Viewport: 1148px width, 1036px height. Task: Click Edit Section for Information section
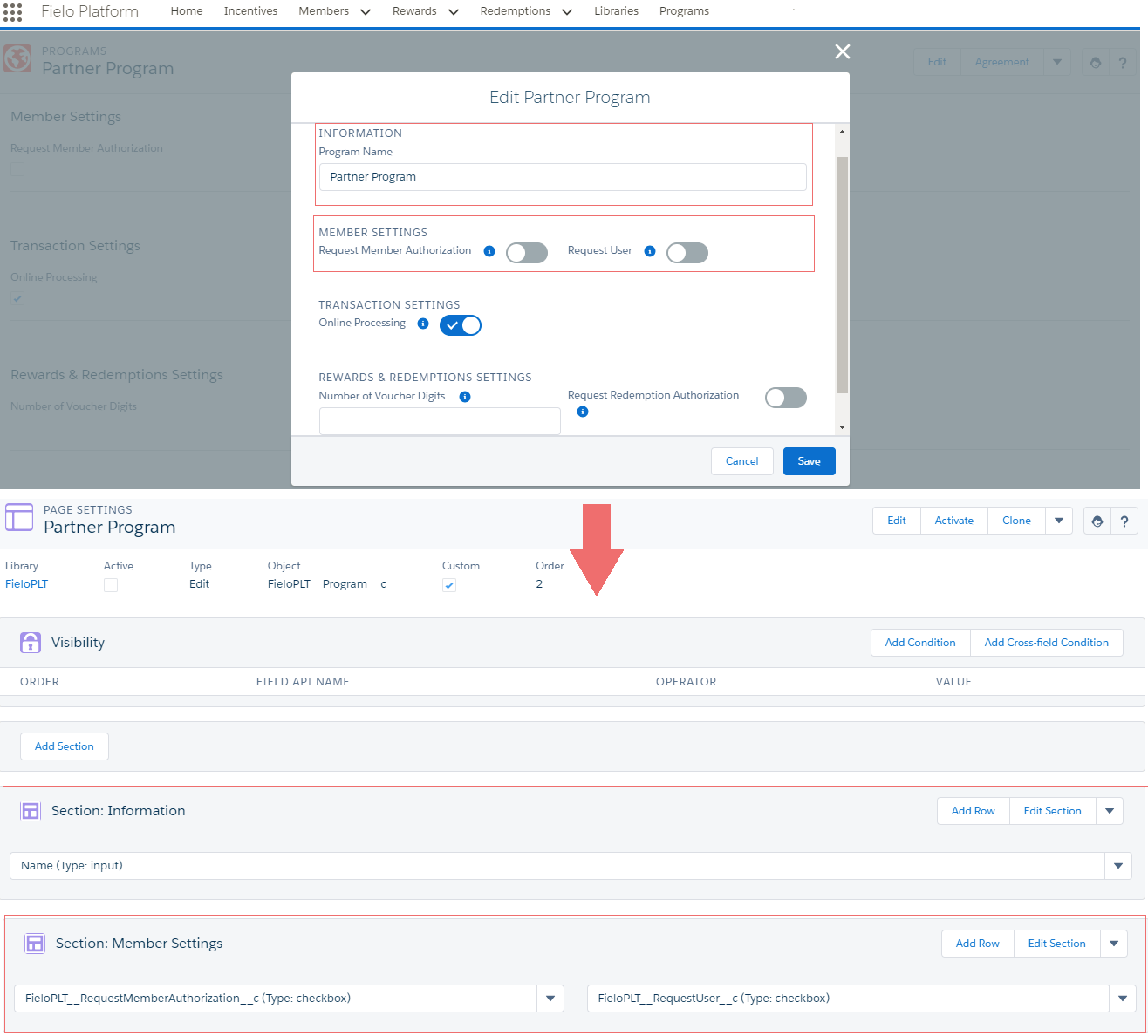pyautogui.click(x=1053, y=811)
